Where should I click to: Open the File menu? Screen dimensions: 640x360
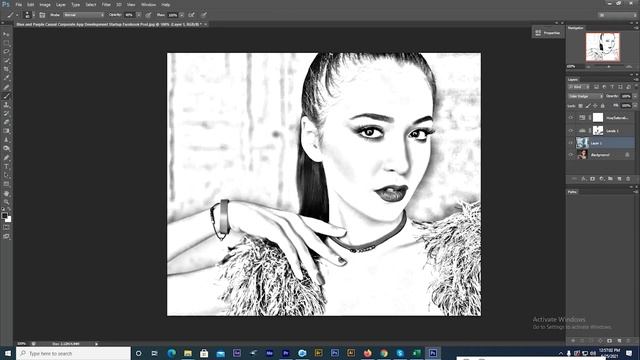click(19, 5)
